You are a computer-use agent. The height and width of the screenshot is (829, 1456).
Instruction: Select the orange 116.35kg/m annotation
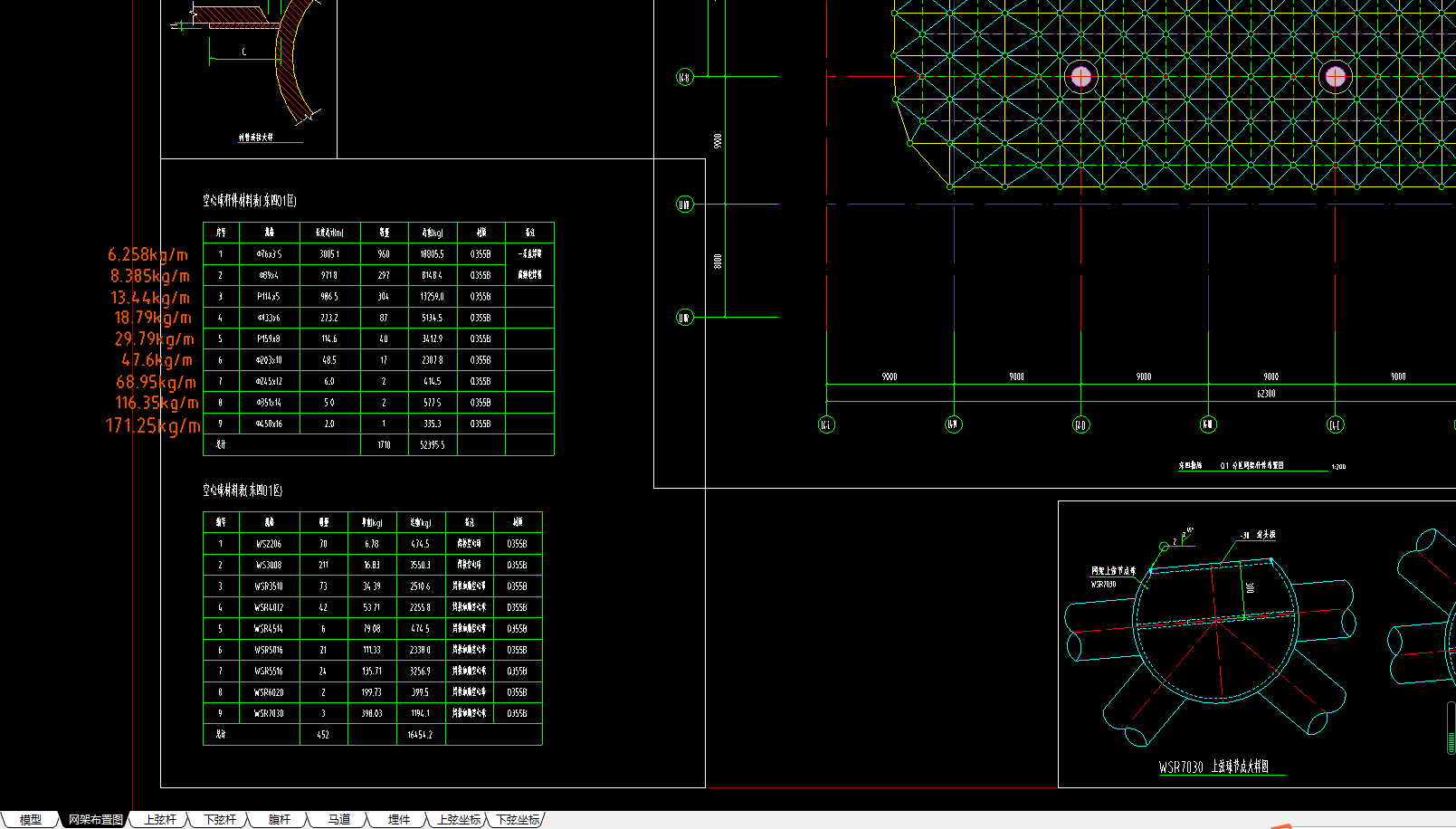[x=157, y=403]
